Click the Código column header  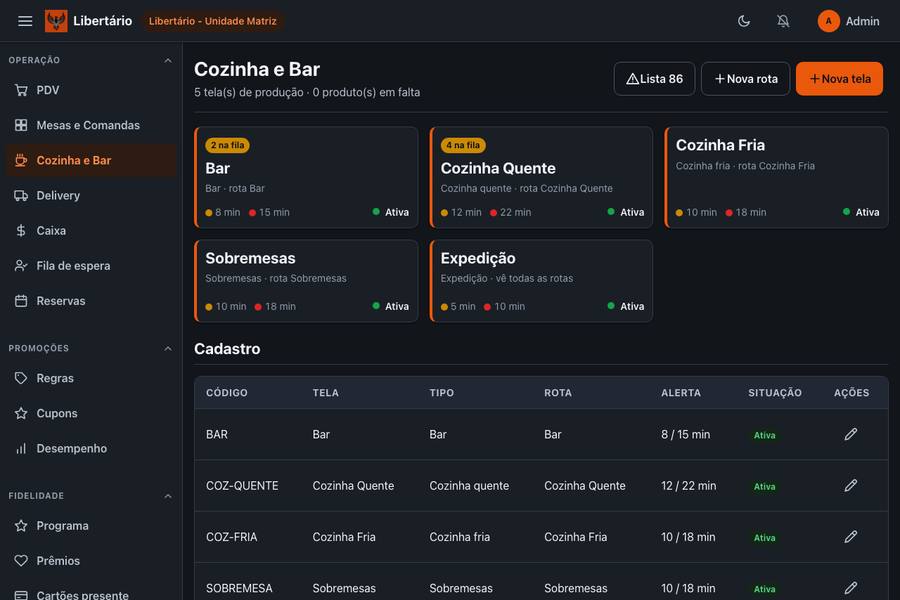[227, 393]
